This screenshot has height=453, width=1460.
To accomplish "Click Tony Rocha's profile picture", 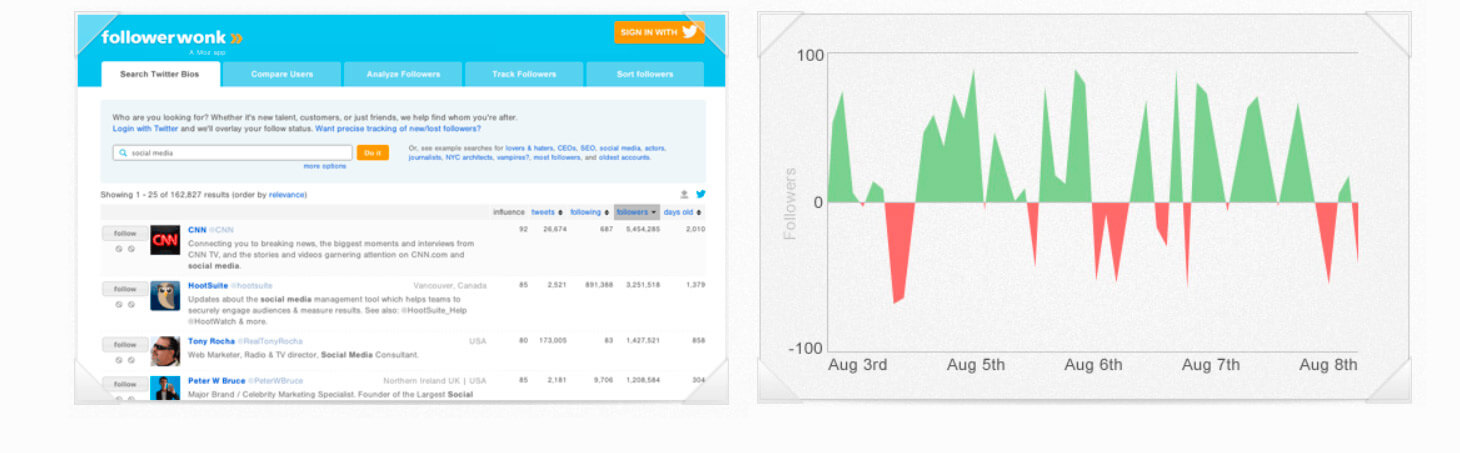I will 165,351.
